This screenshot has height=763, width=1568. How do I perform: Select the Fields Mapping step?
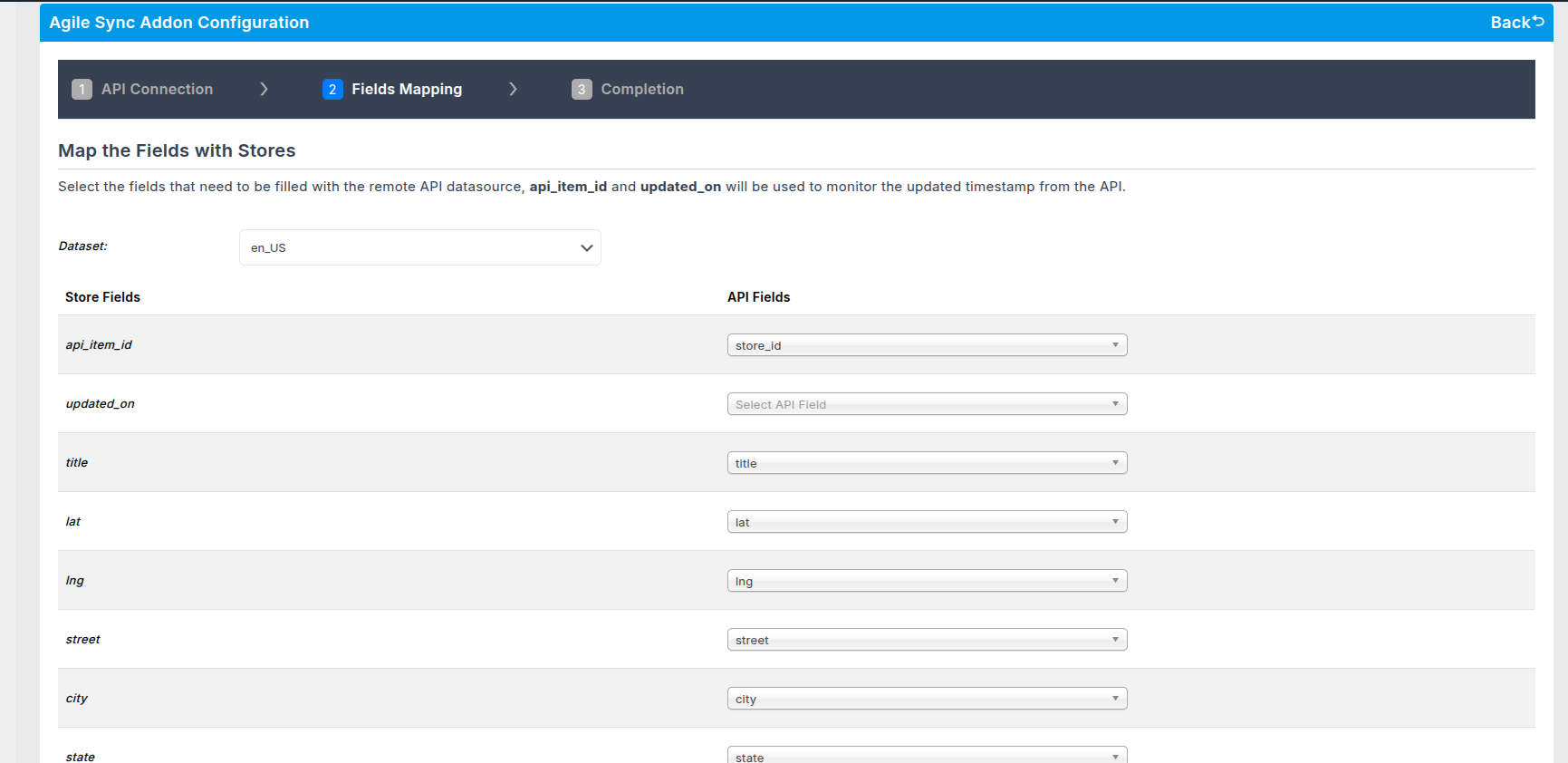(407, 89)
